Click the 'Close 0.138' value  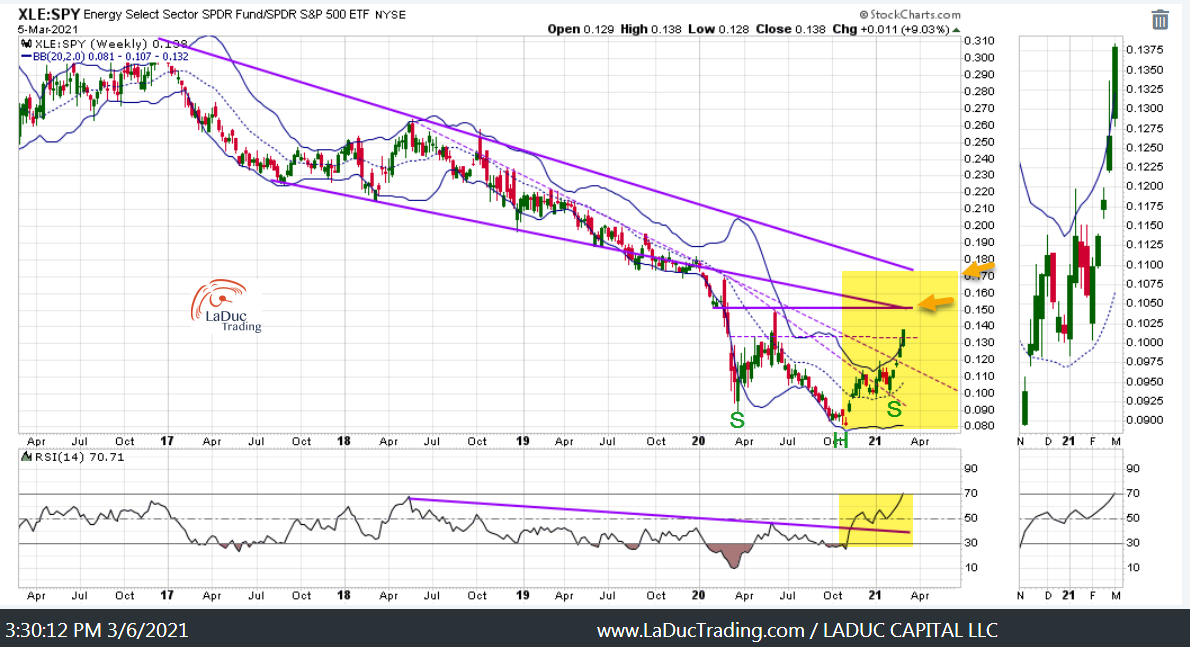(x=790, y=29)
